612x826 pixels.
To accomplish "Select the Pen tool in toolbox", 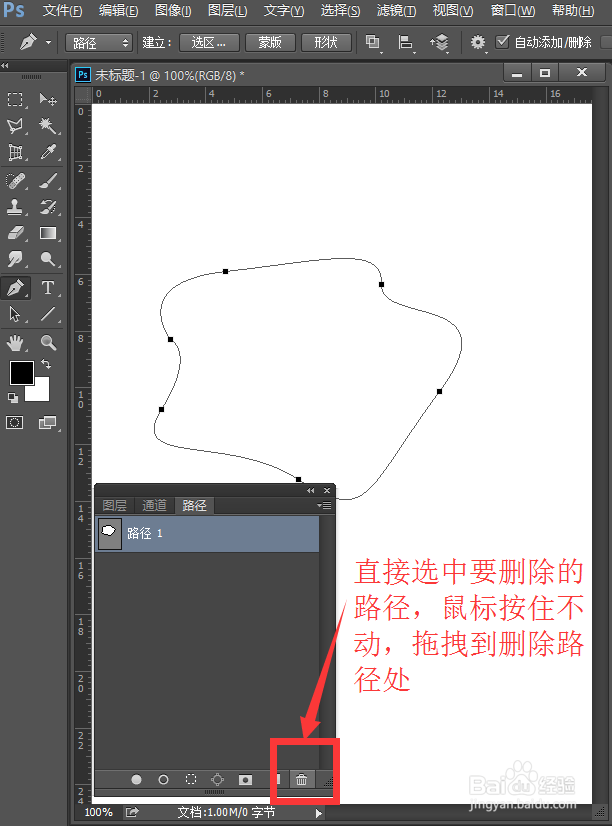I will coord(15,288).
